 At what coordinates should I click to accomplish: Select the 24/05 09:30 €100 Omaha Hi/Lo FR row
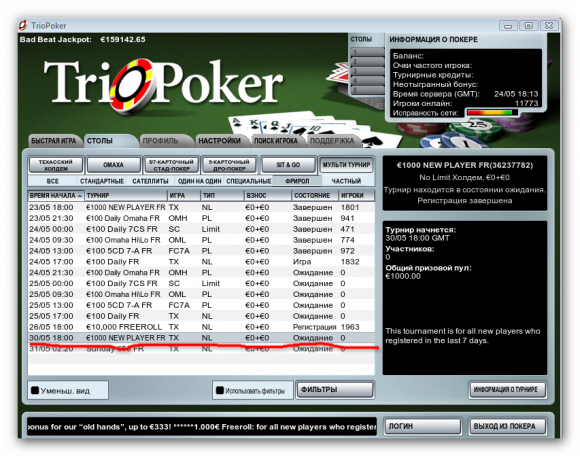coord(201,240)
